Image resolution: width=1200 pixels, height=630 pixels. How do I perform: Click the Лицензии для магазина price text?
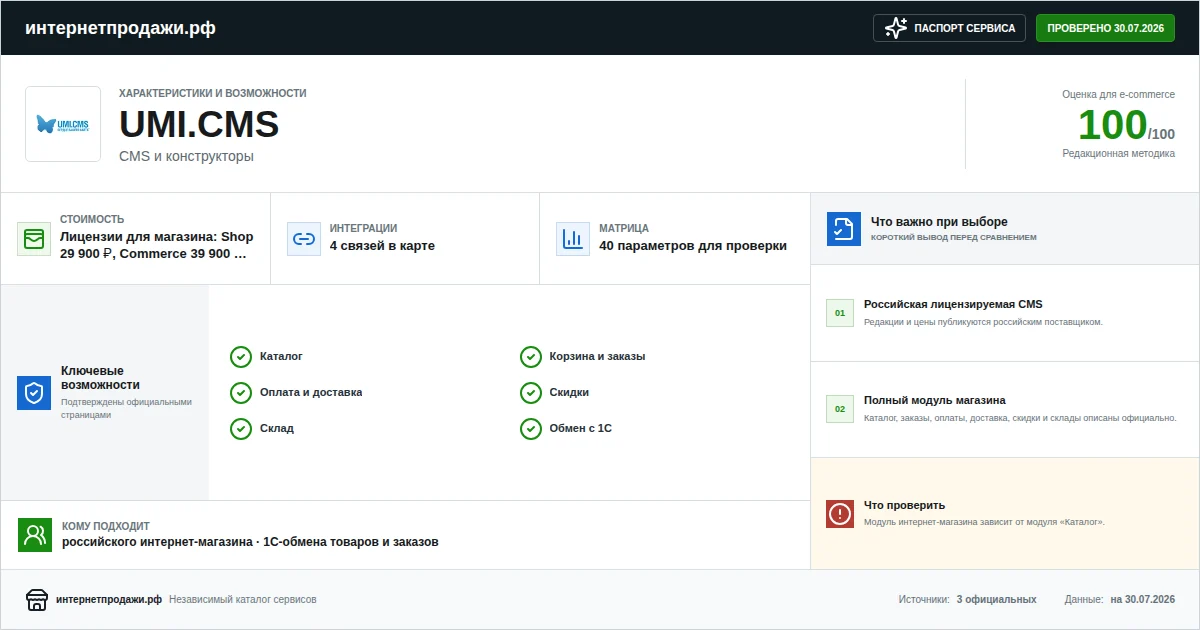157,245
